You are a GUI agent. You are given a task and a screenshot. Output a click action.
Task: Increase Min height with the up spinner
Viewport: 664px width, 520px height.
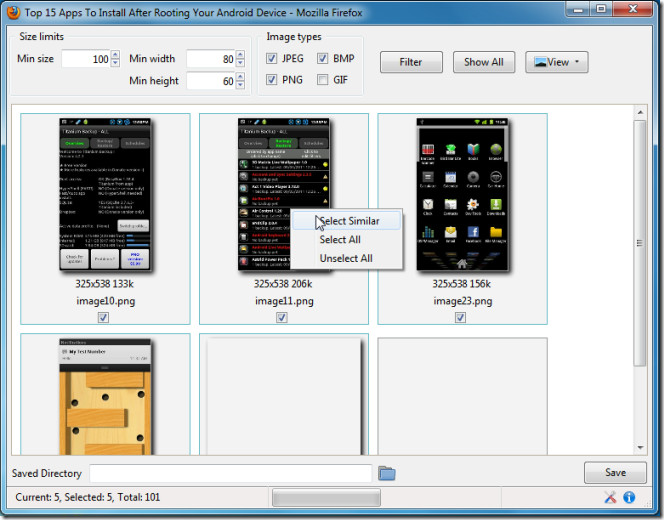[x=240, y=77]
